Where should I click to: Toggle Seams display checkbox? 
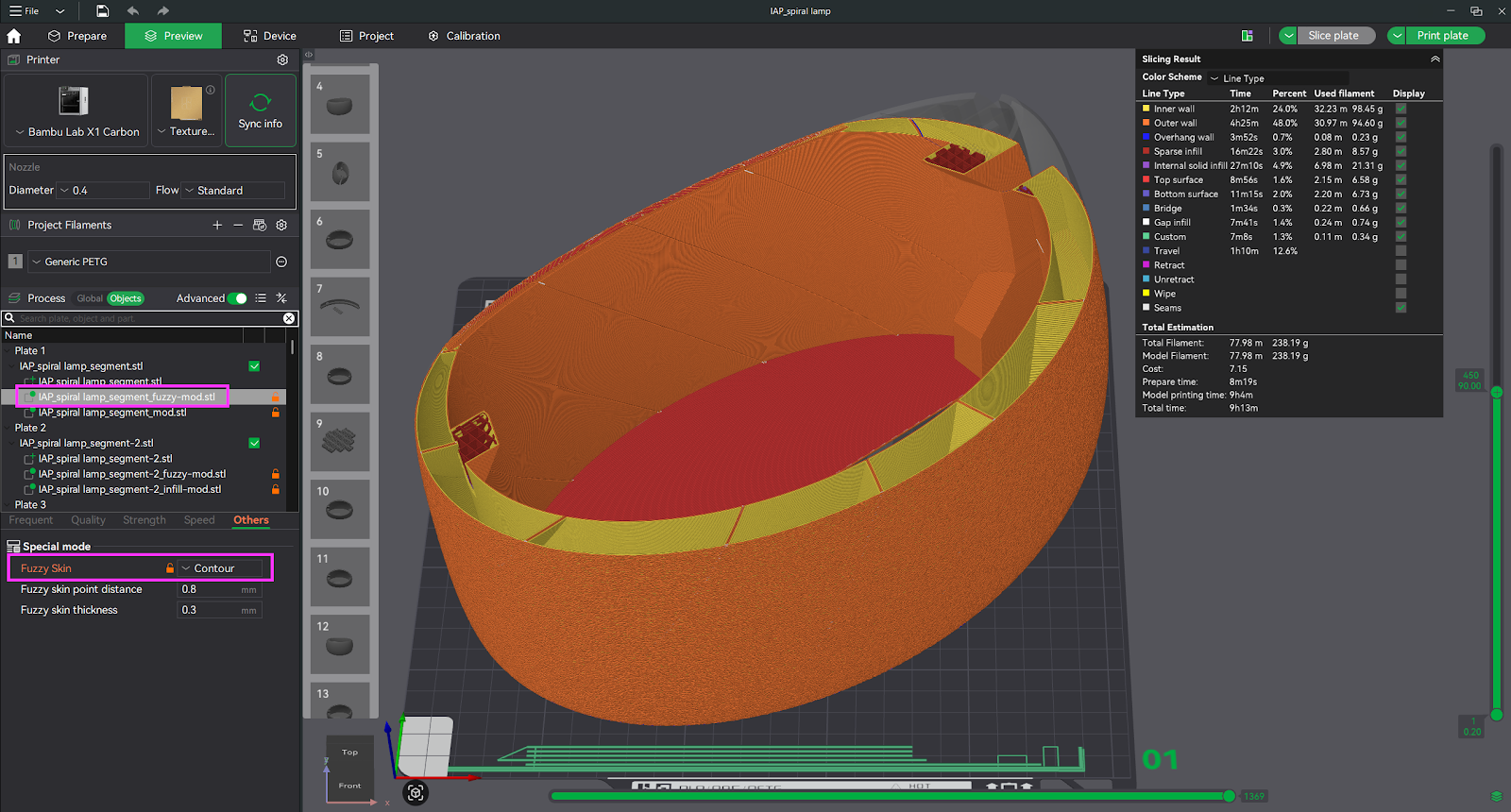click(x=1401, y=308)
